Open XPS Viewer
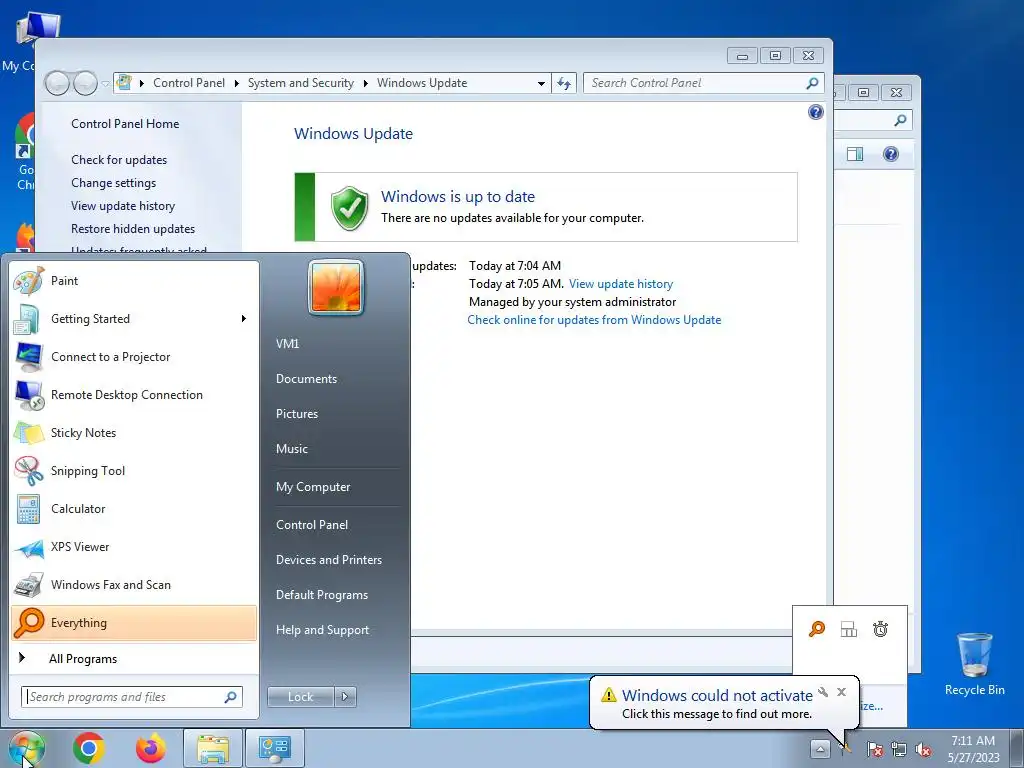1024x768 pixels. (x=134, y=547)
